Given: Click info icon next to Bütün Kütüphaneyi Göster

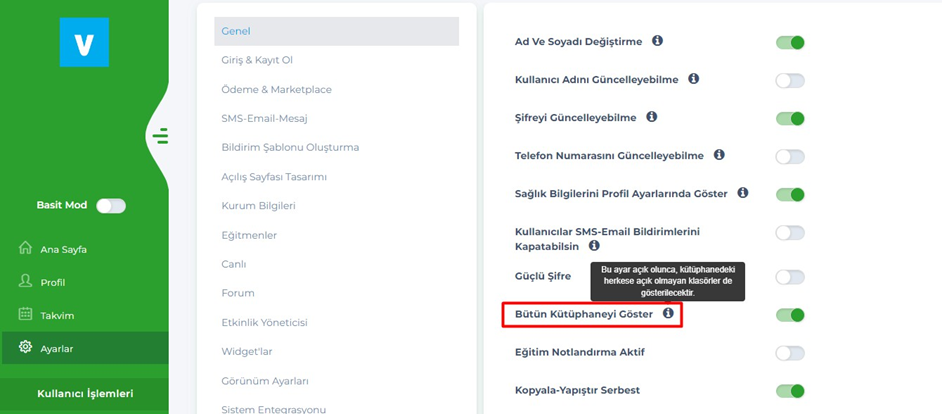Looking at the screenshot, I should [668, 313].
